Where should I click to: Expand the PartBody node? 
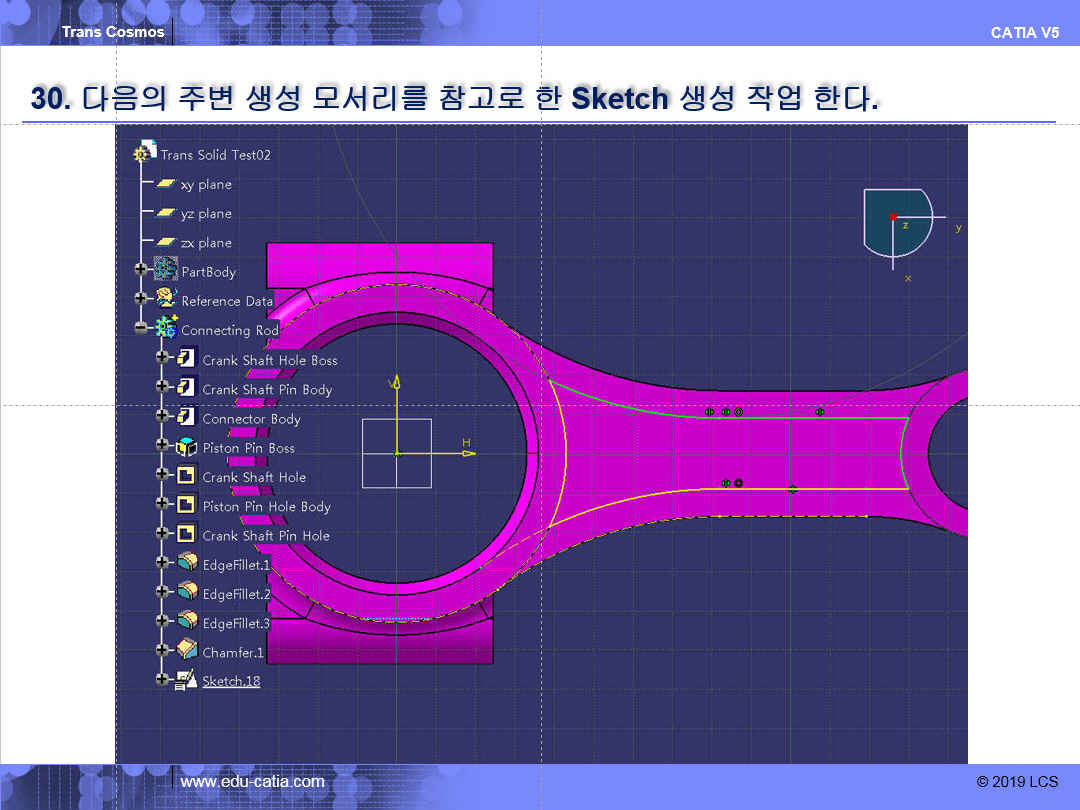pyautogui.click(x=140, y=271)
